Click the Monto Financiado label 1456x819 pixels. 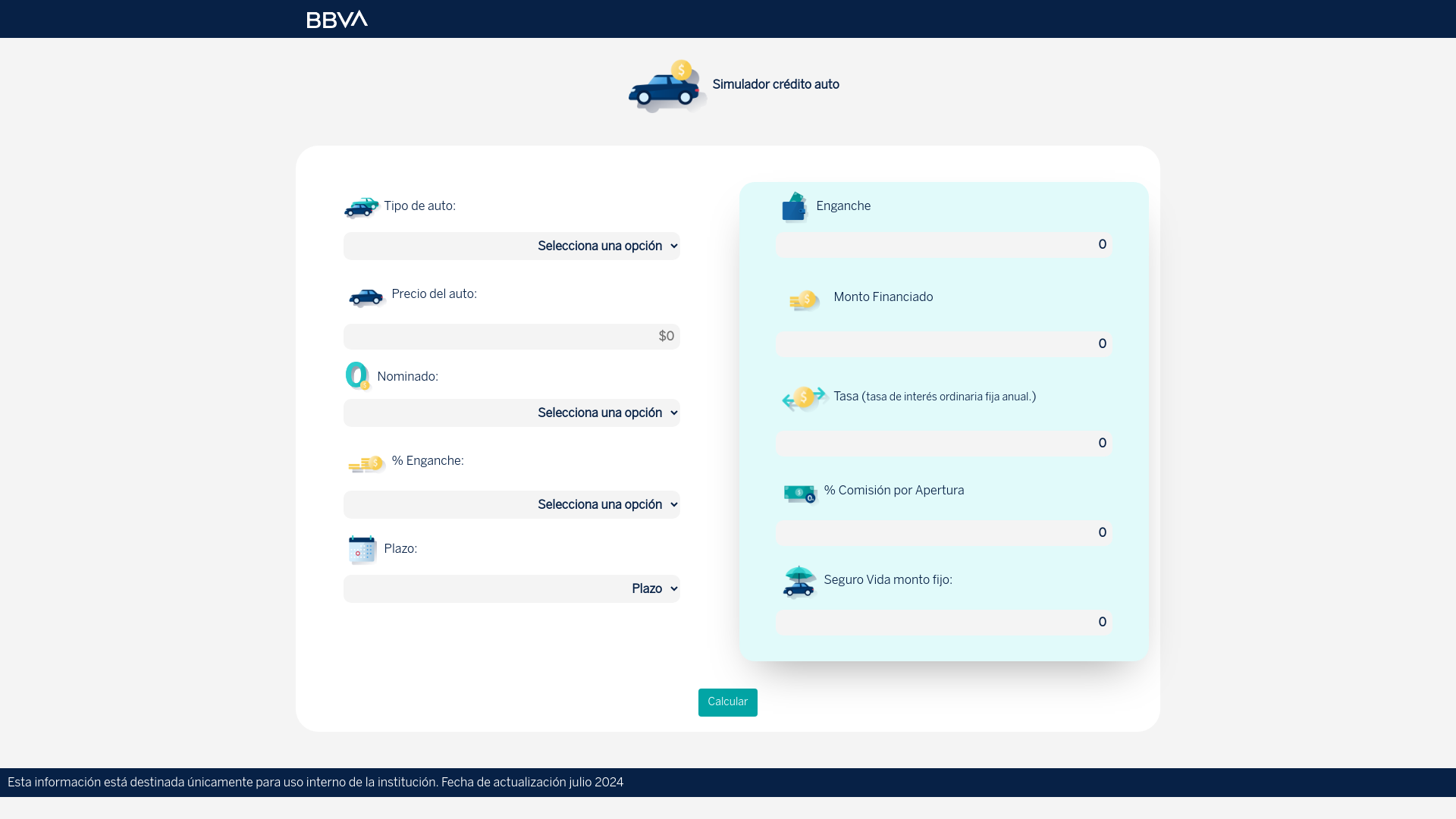tap(883, 297)
